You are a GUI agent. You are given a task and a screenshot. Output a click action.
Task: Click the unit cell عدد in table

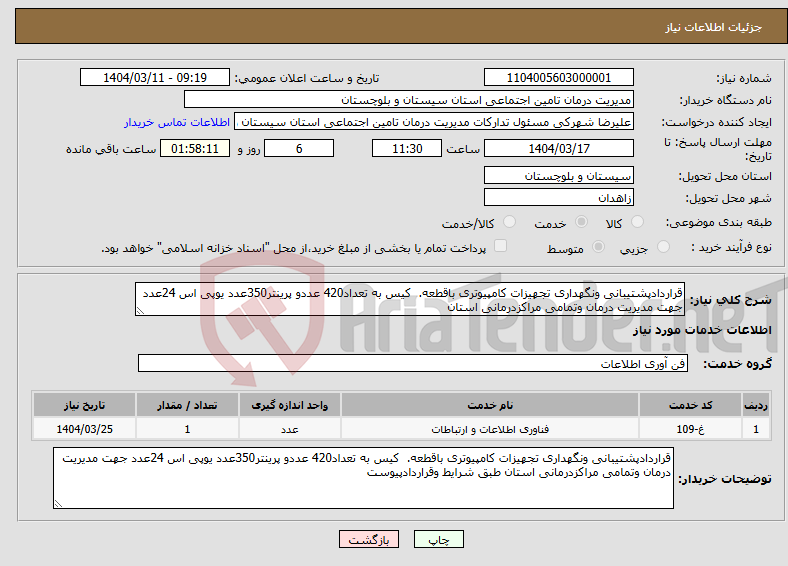coord(289,429)
